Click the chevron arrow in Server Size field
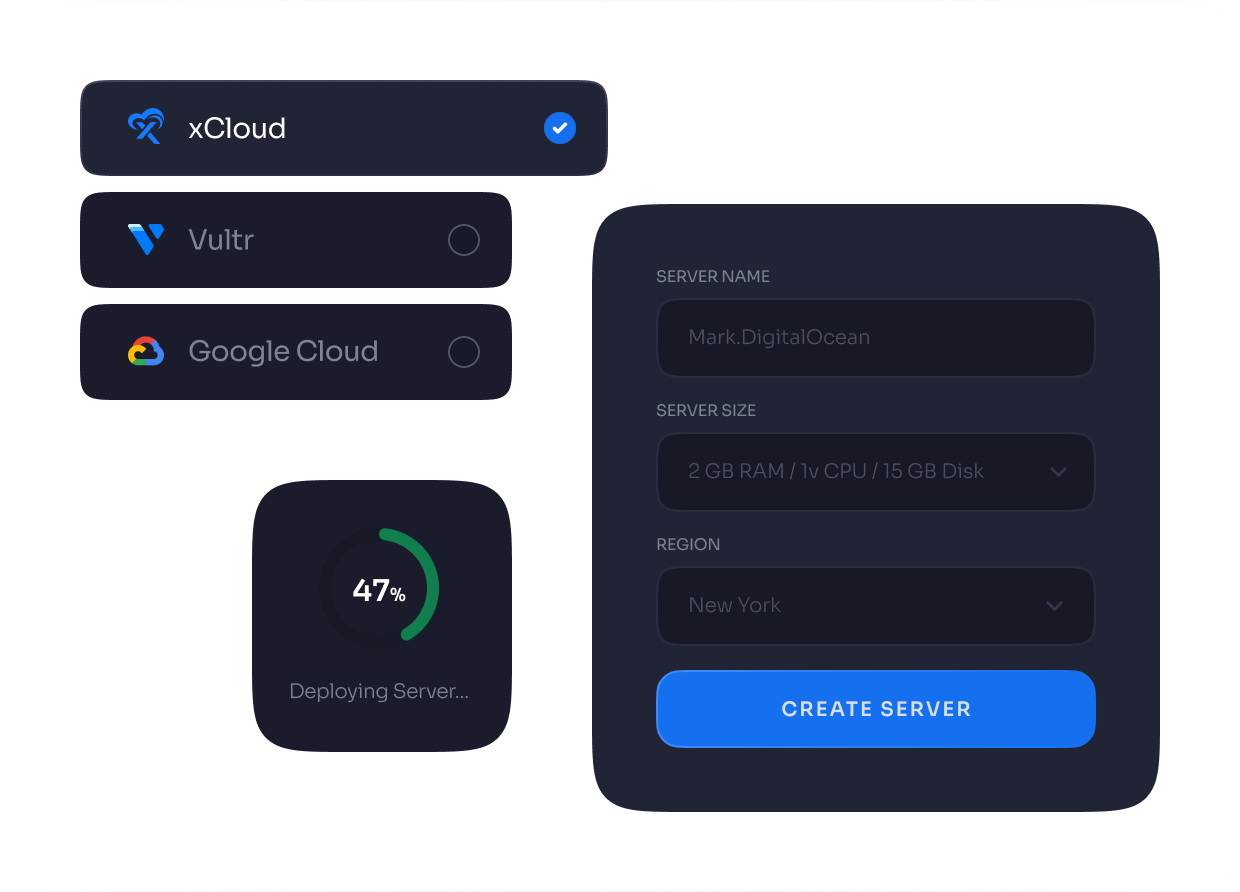 pos(1058,472)
